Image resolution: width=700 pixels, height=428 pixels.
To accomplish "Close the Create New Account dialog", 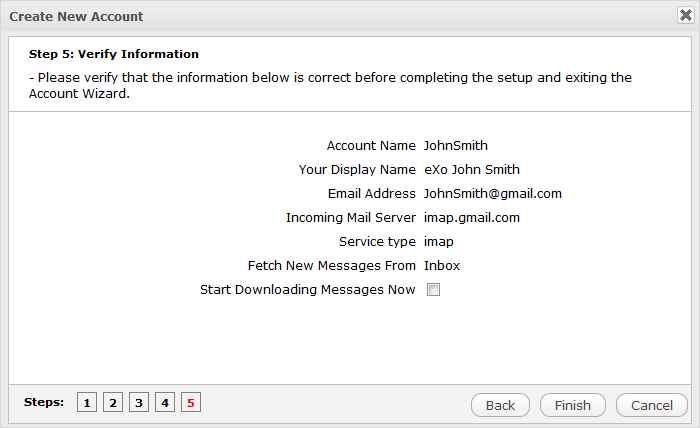I will point(685,16).
